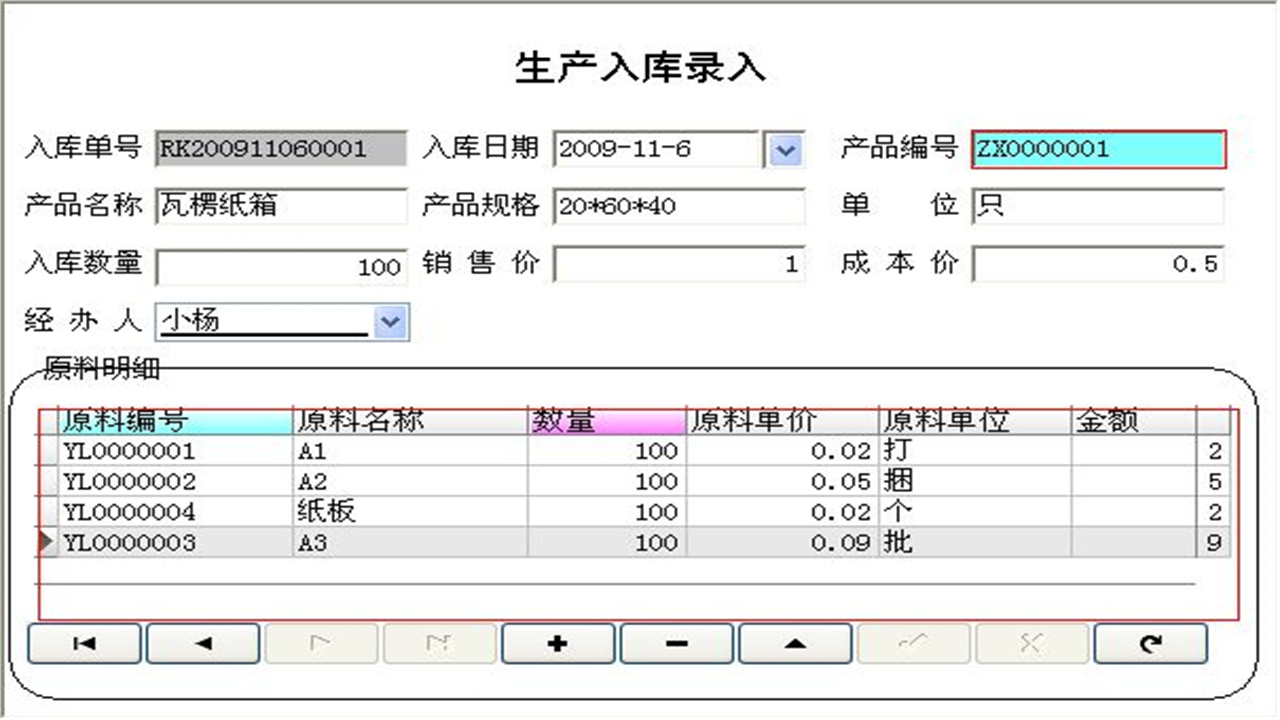This screenshot has height=720, width=1280.
Task: Go to first record in navigator
Action: point(85,643)
